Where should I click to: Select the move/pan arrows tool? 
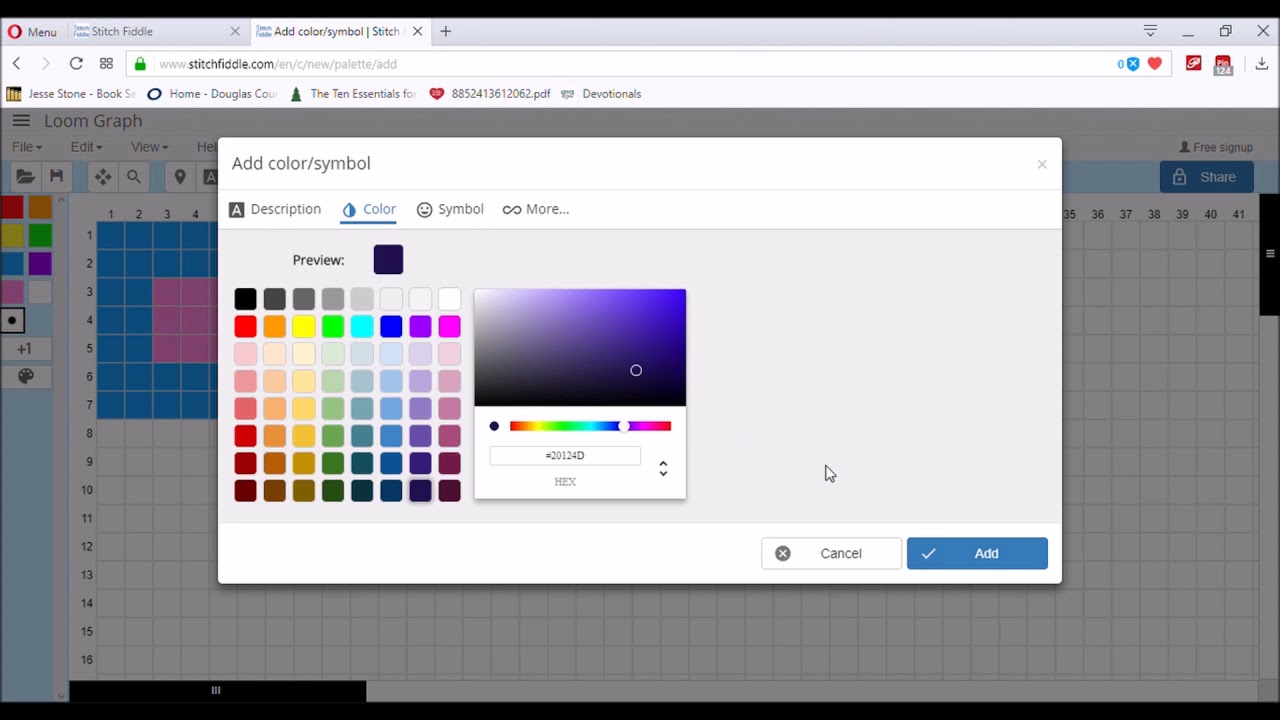point(103,177)
